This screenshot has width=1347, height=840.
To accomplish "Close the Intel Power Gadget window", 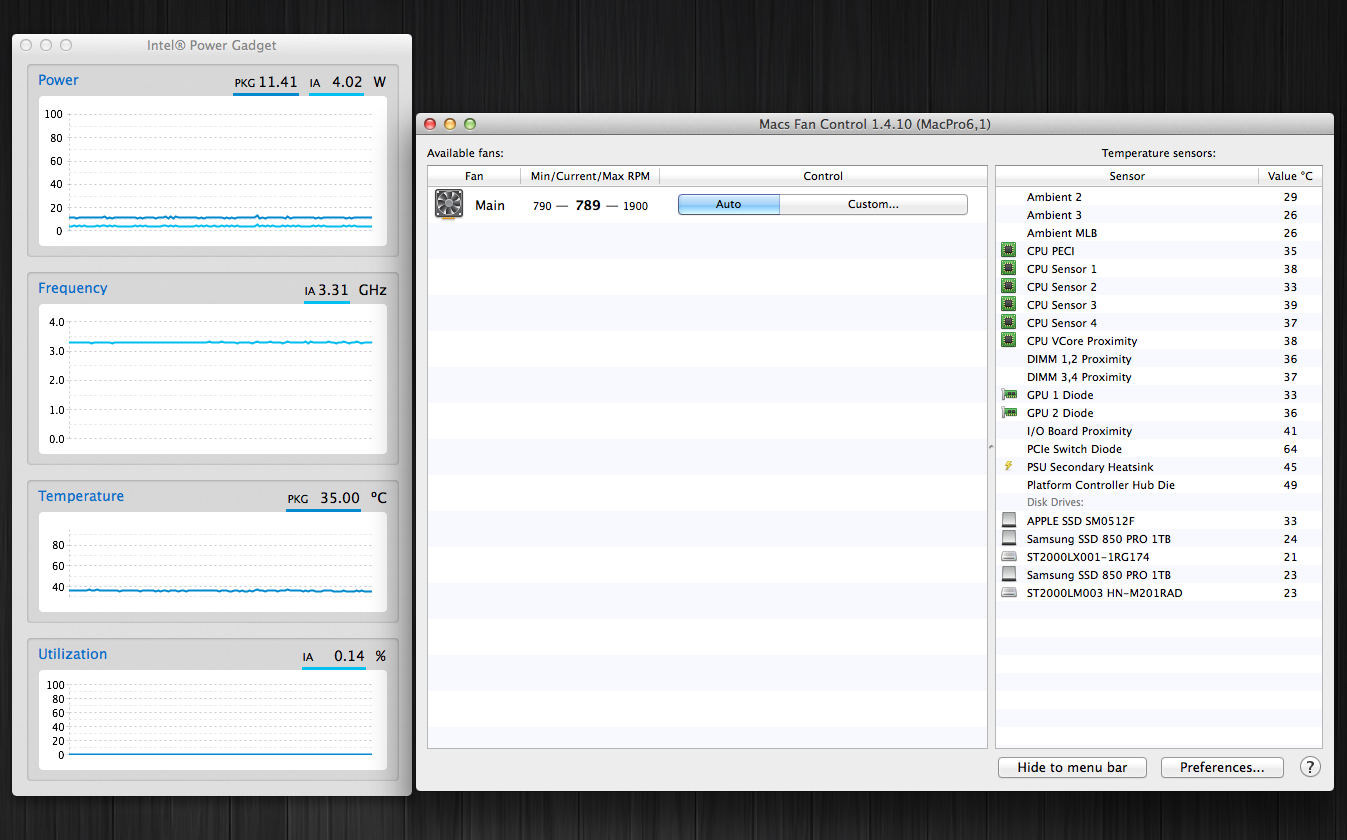I will [26, 45].
